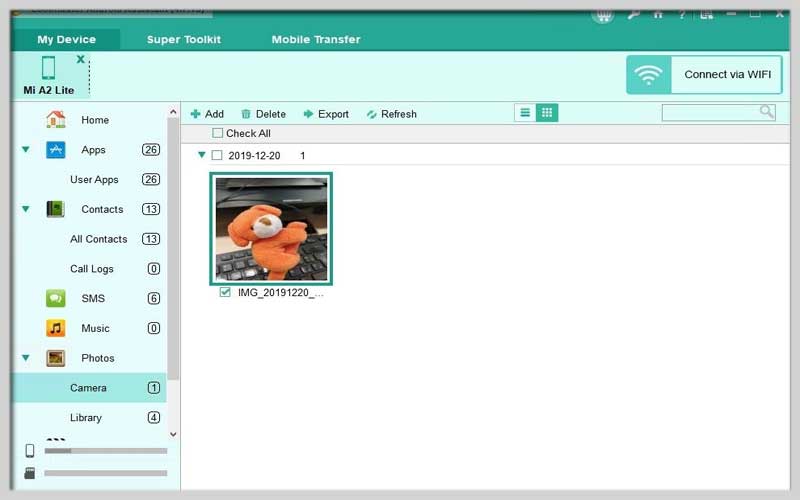Open the Super Toolkit tab
This screenshot has height=500, width=800.
click(184, 39)
